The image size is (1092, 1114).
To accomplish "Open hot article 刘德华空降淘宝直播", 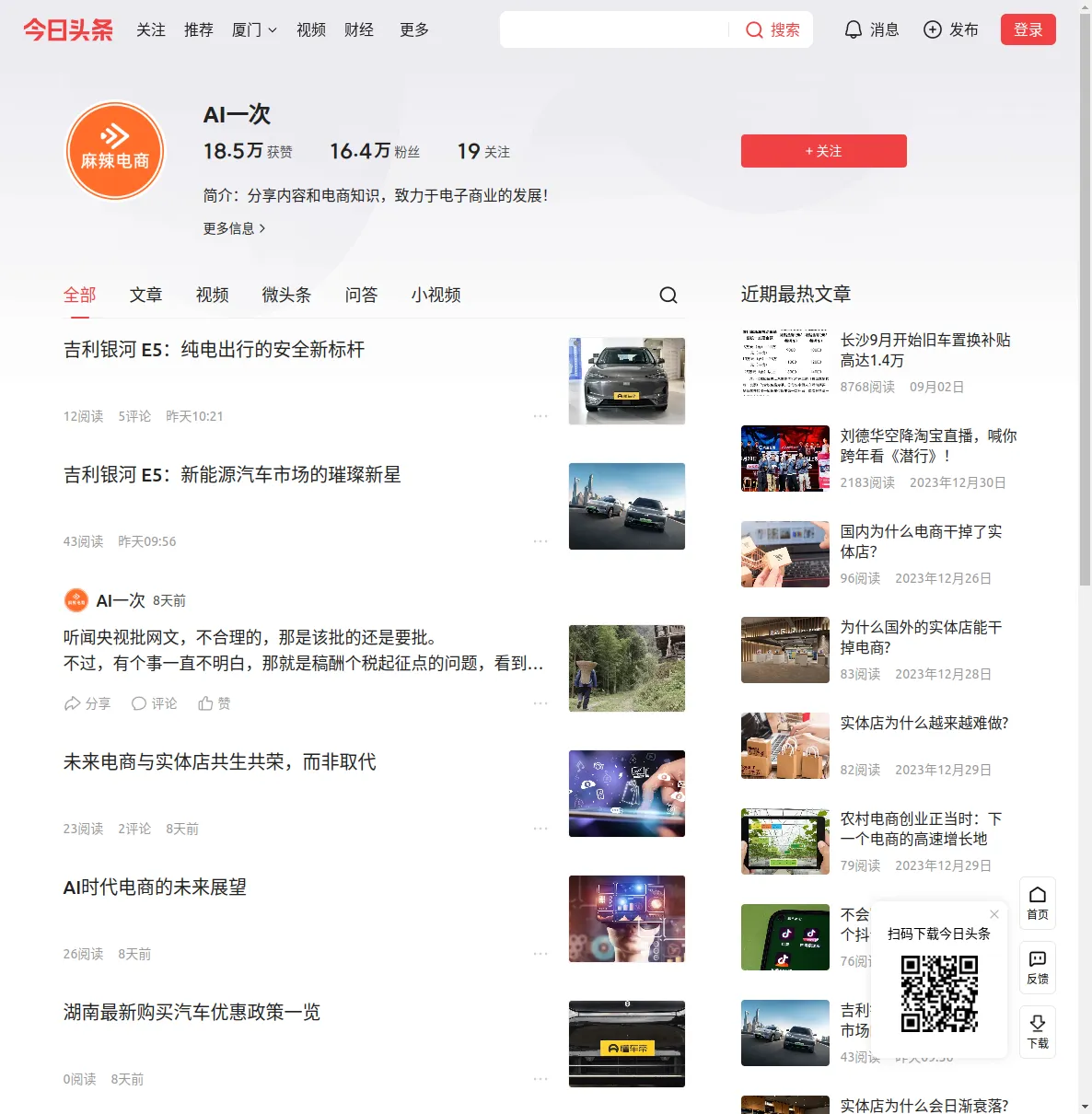I will [928, 446].
